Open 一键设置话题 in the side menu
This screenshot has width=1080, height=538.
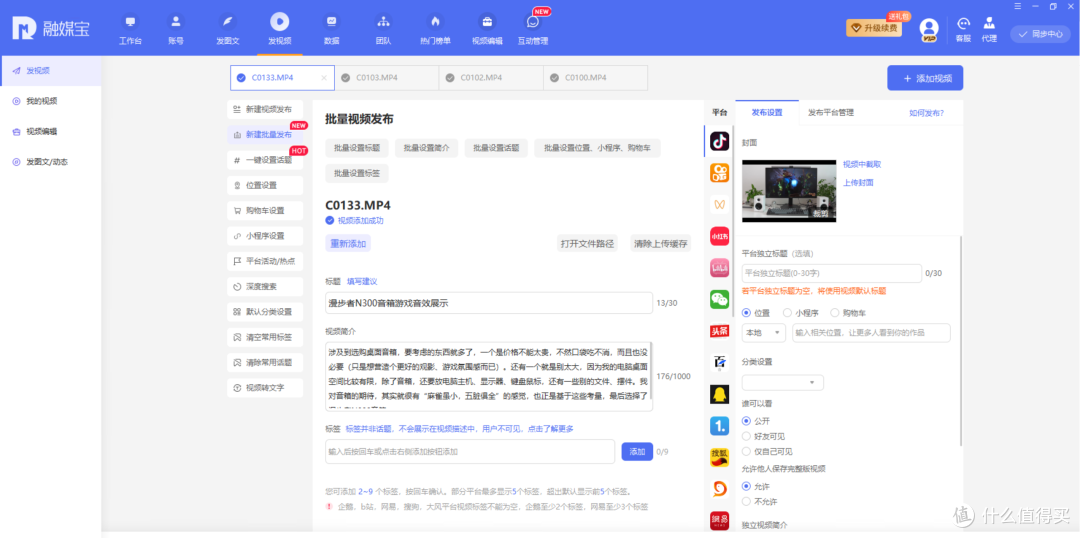click(x=265, y=160)
